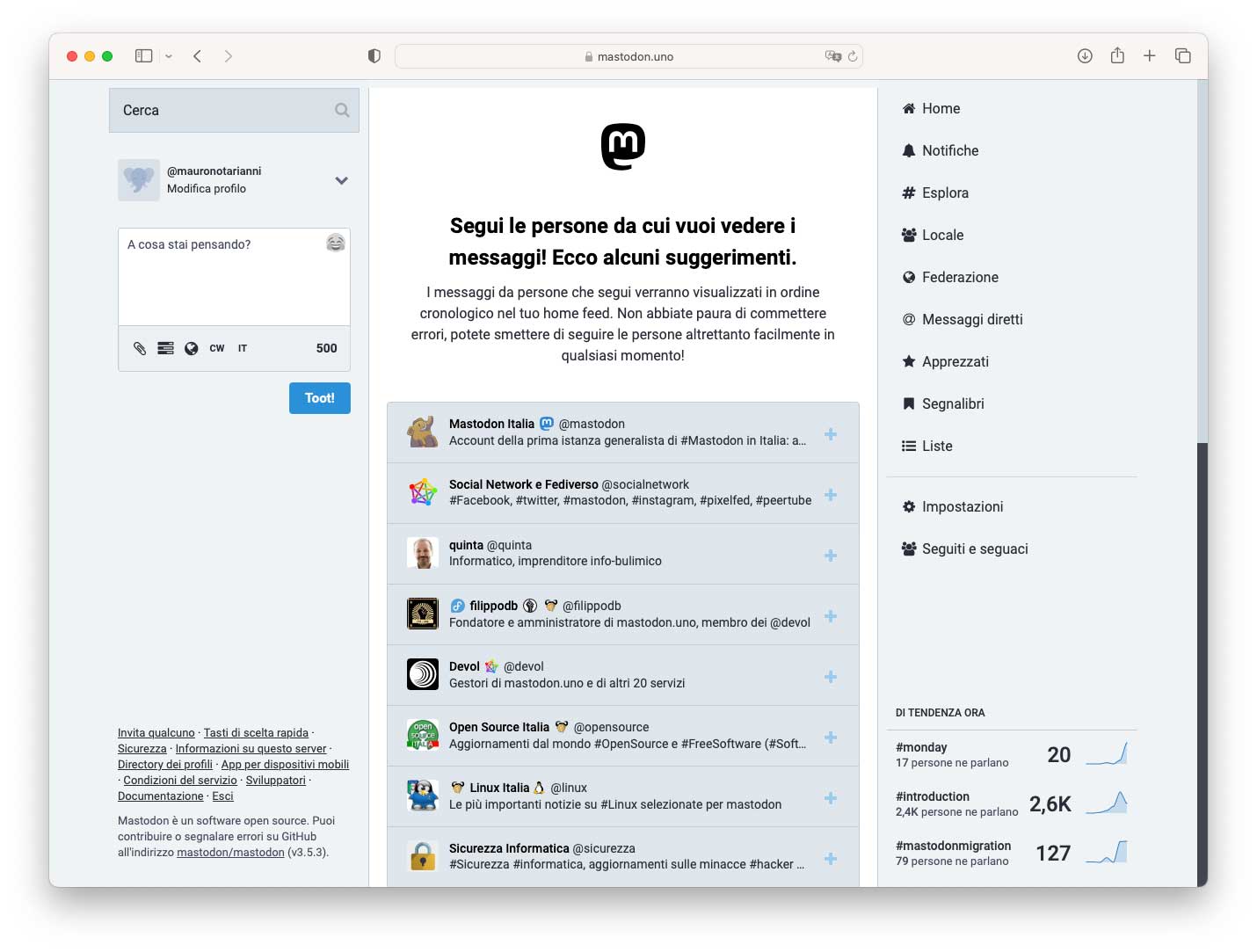Open Segnalibri bookmarks
Screen dimensions: 1257x952
point(943,403)
